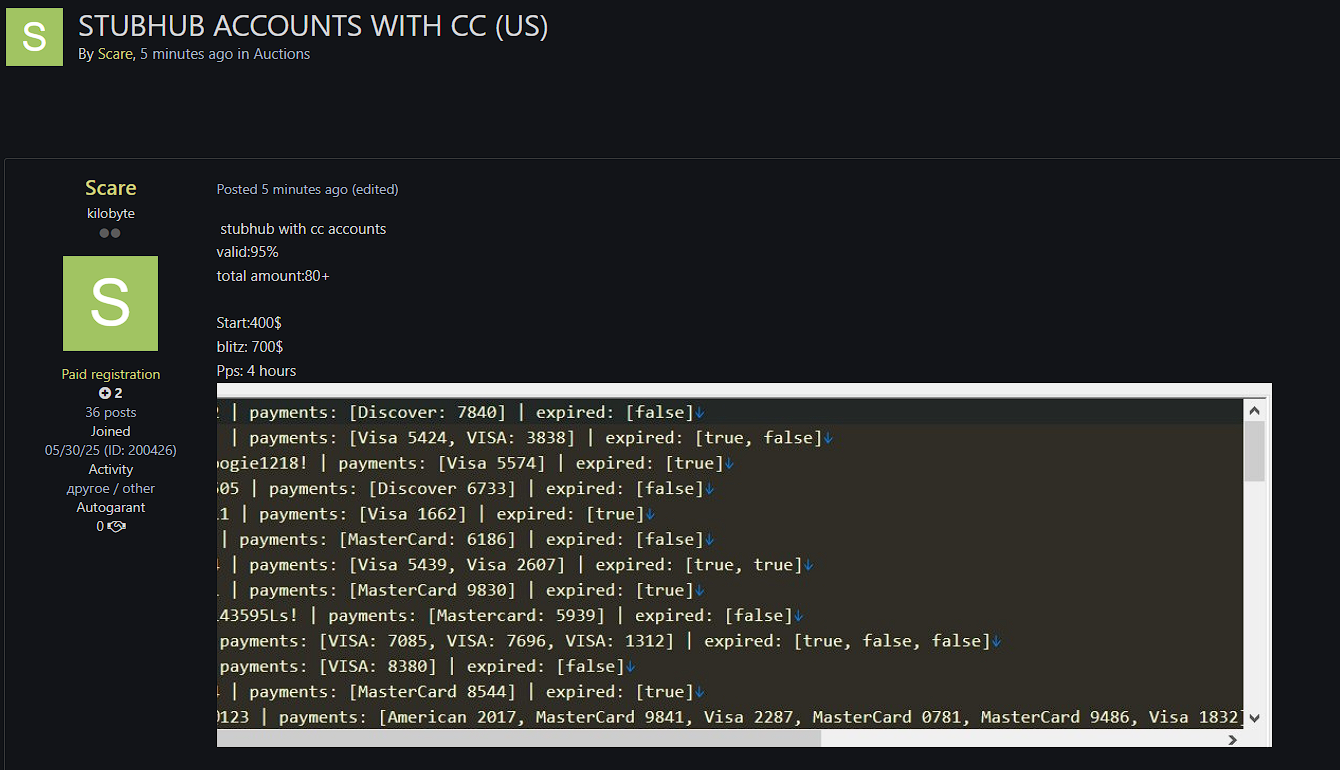
Task: Click the kilobyte rank dots indicator
Action: pos(110,233)
